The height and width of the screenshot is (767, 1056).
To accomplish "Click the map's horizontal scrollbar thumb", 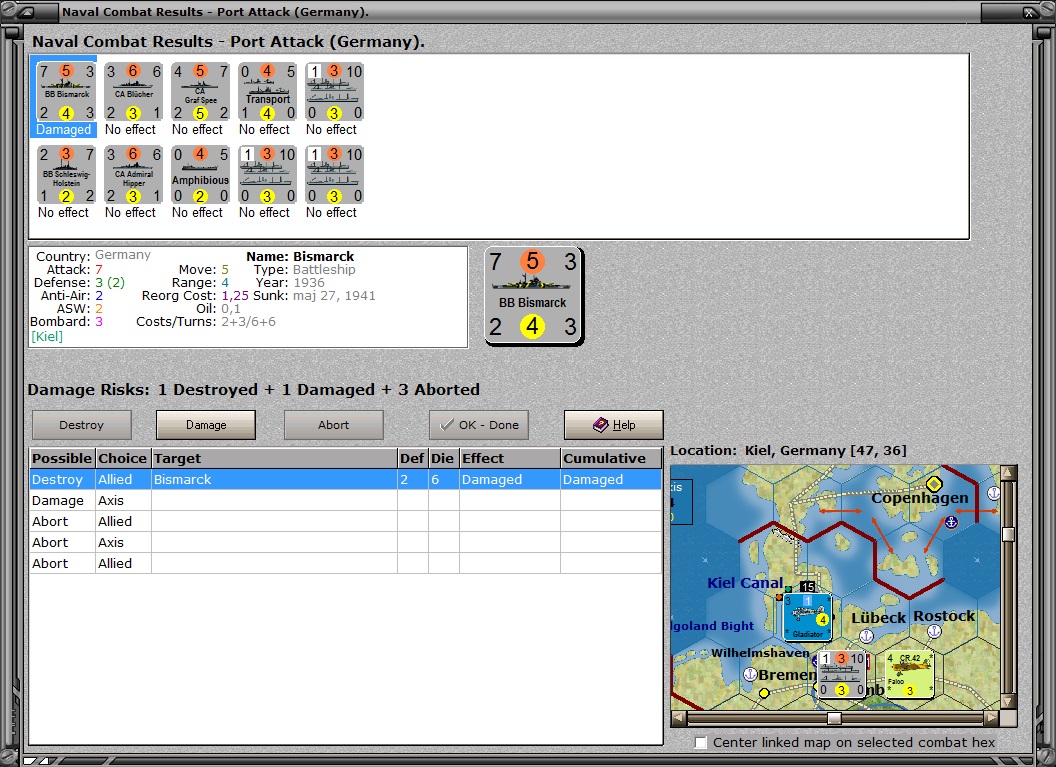I will click(834, 718).
